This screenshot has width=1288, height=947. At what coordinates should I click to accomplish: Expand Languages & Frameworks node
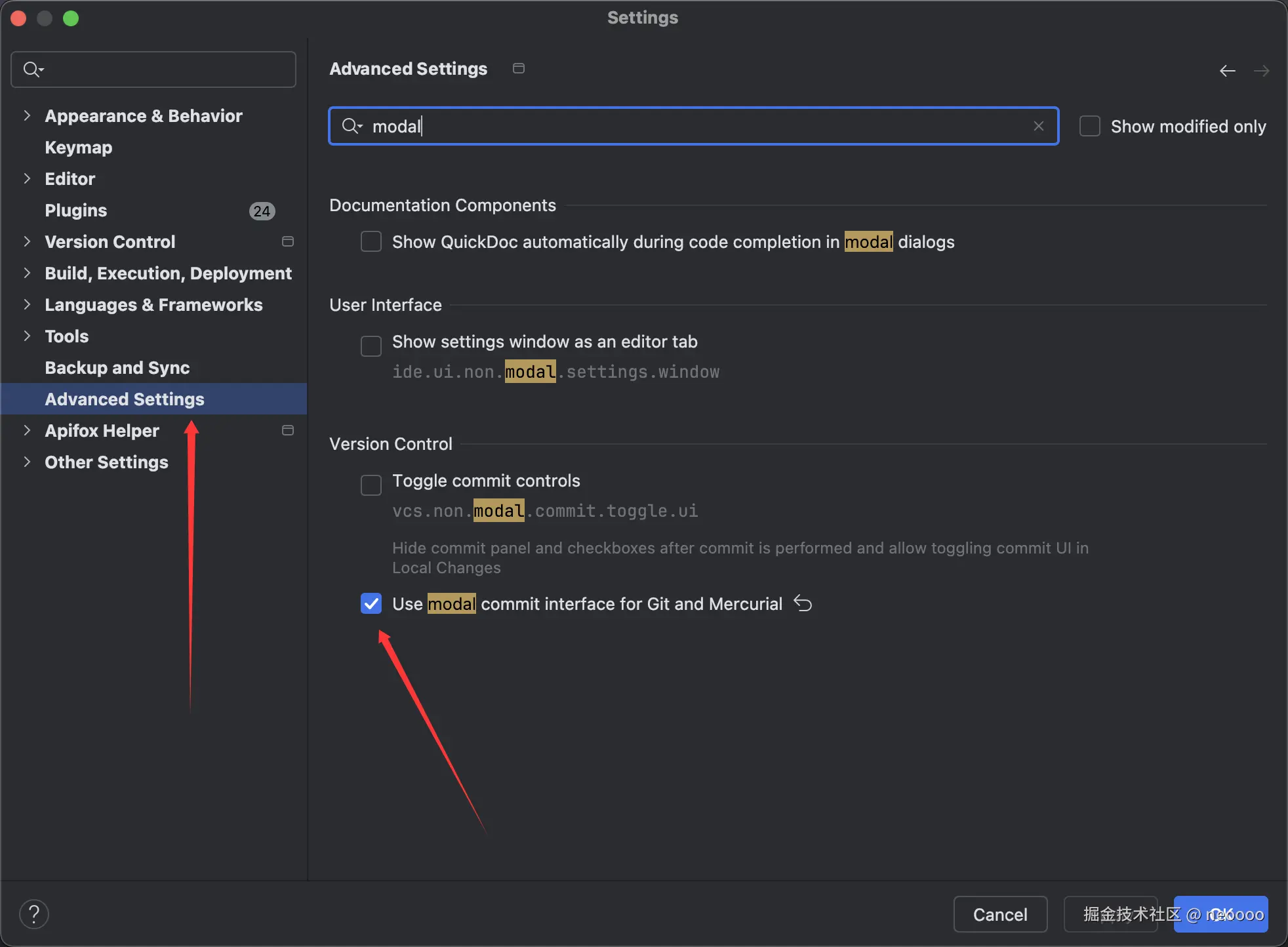[x=27, y=304]
